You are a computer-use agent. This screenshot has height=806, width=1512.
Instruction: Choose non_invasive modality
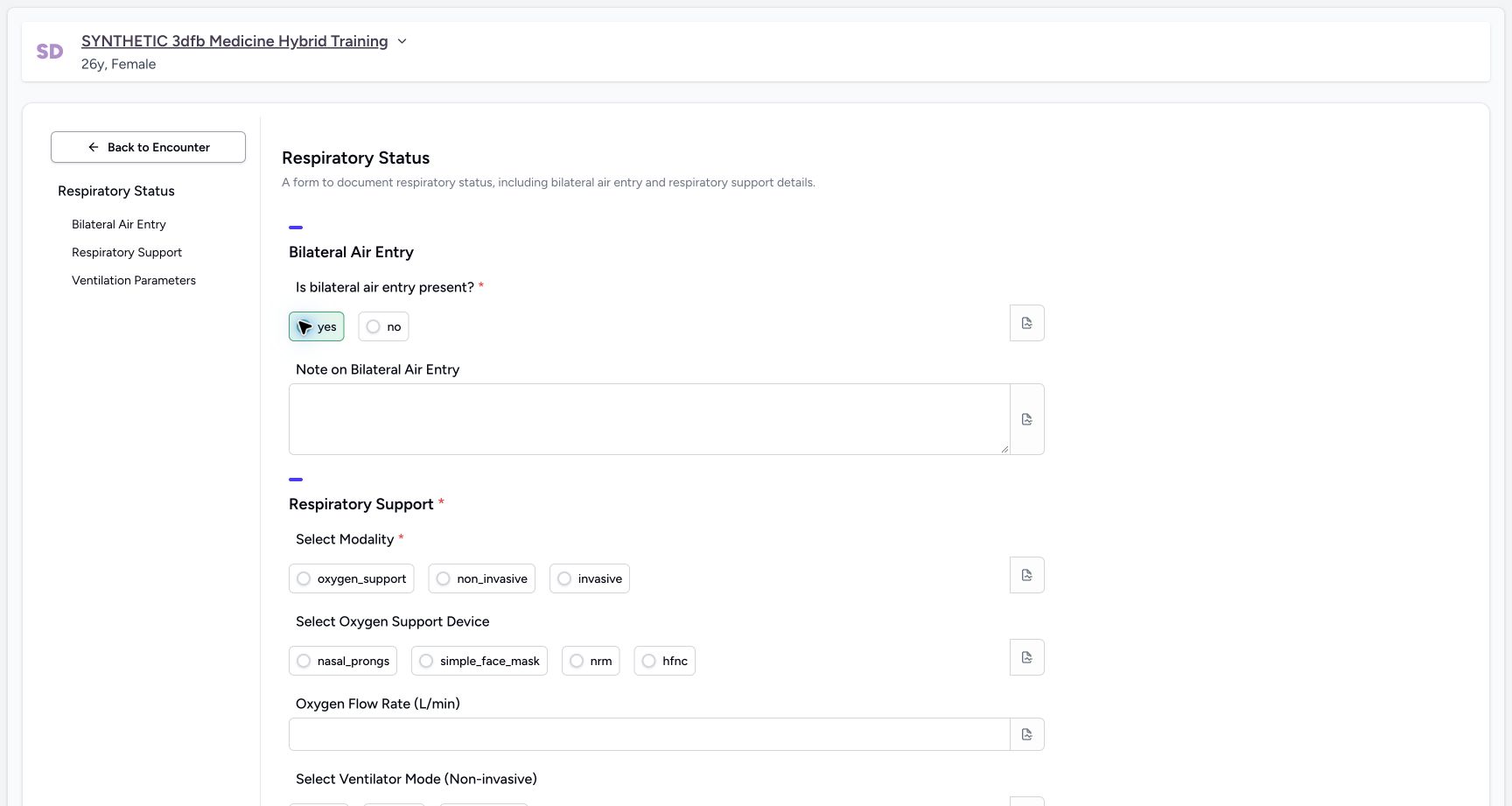click(x=481, y=578)
